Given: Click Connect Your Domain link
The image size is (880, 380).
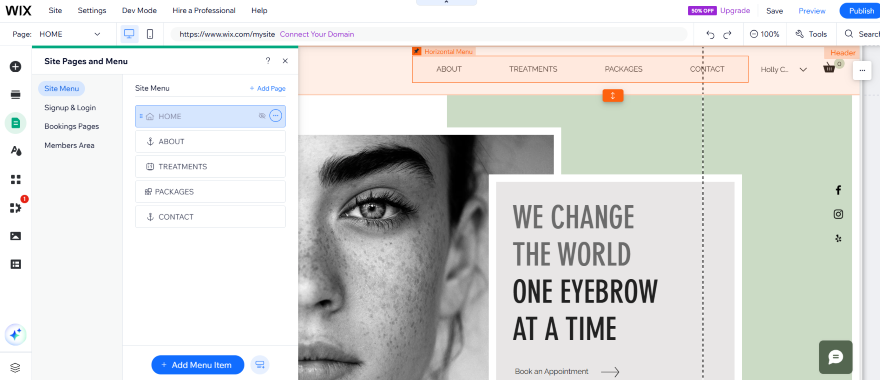Looking at the screenshot, I should tap(317, 34).
